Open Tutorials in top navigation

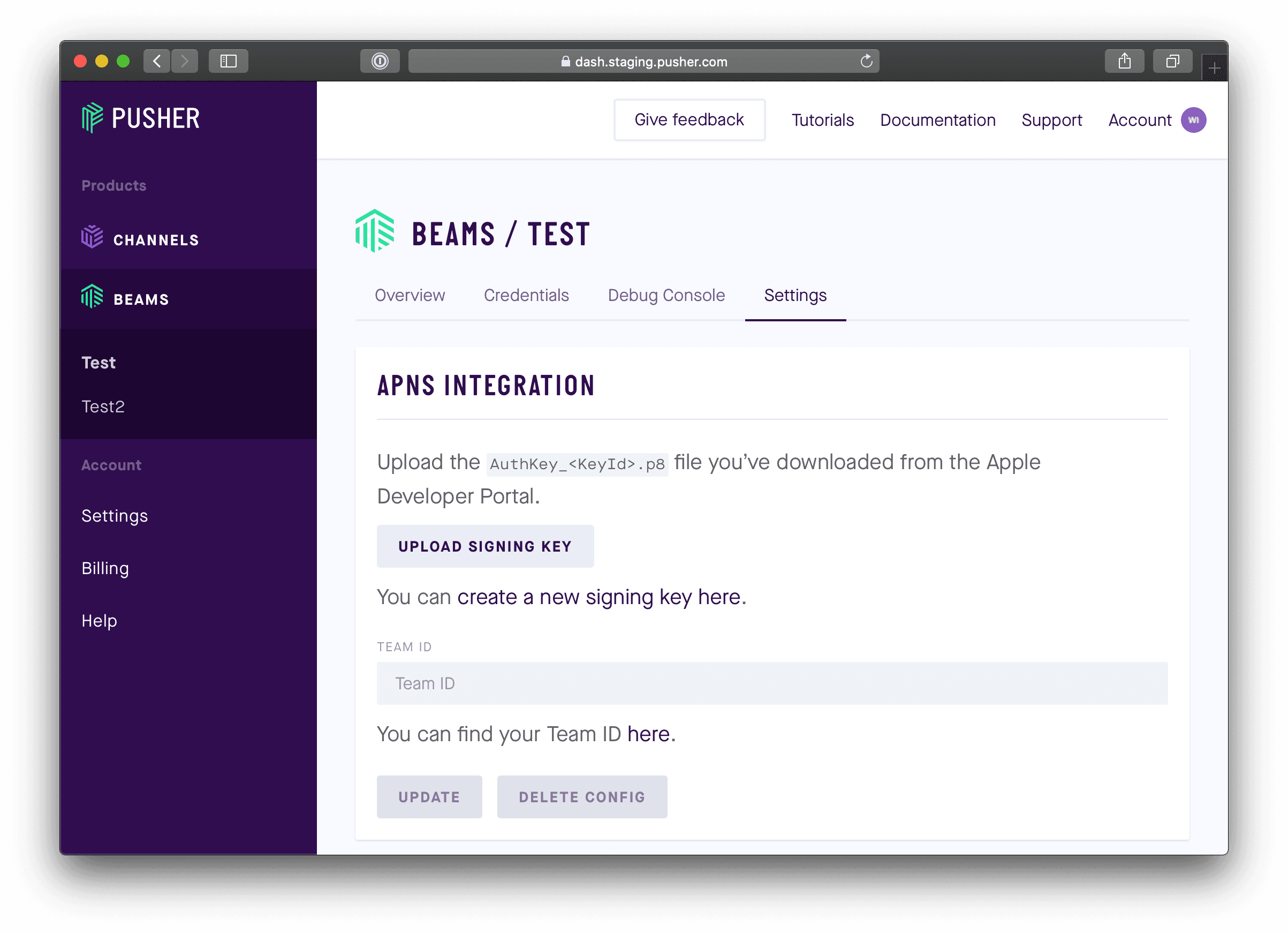[x=822, y=120]
